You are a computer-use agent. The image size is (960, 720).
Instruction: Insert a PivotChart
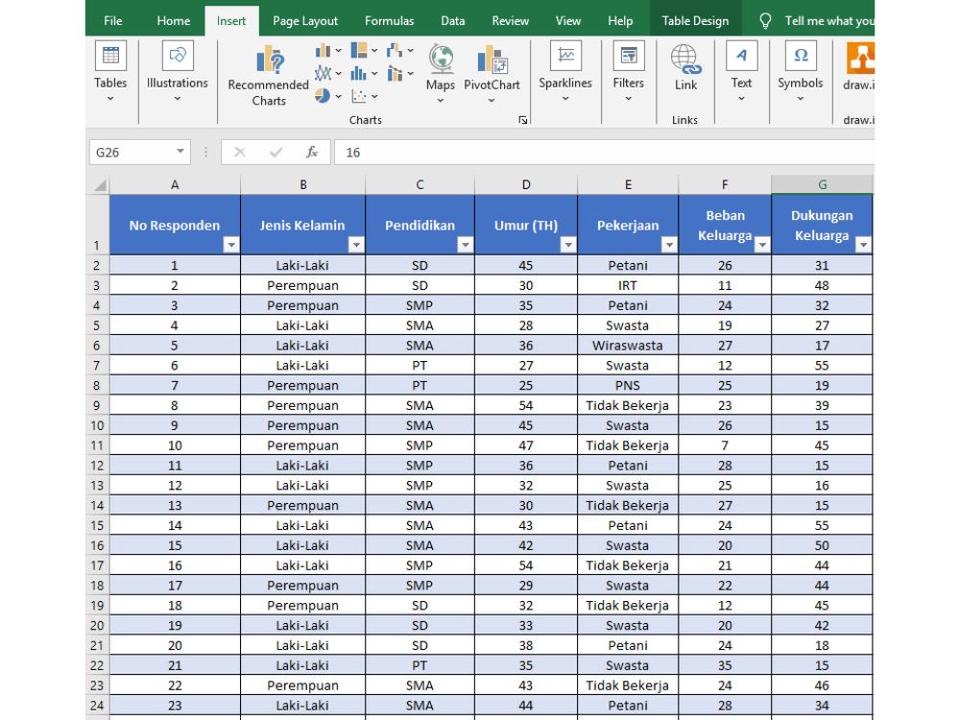(x=491, y=70)
